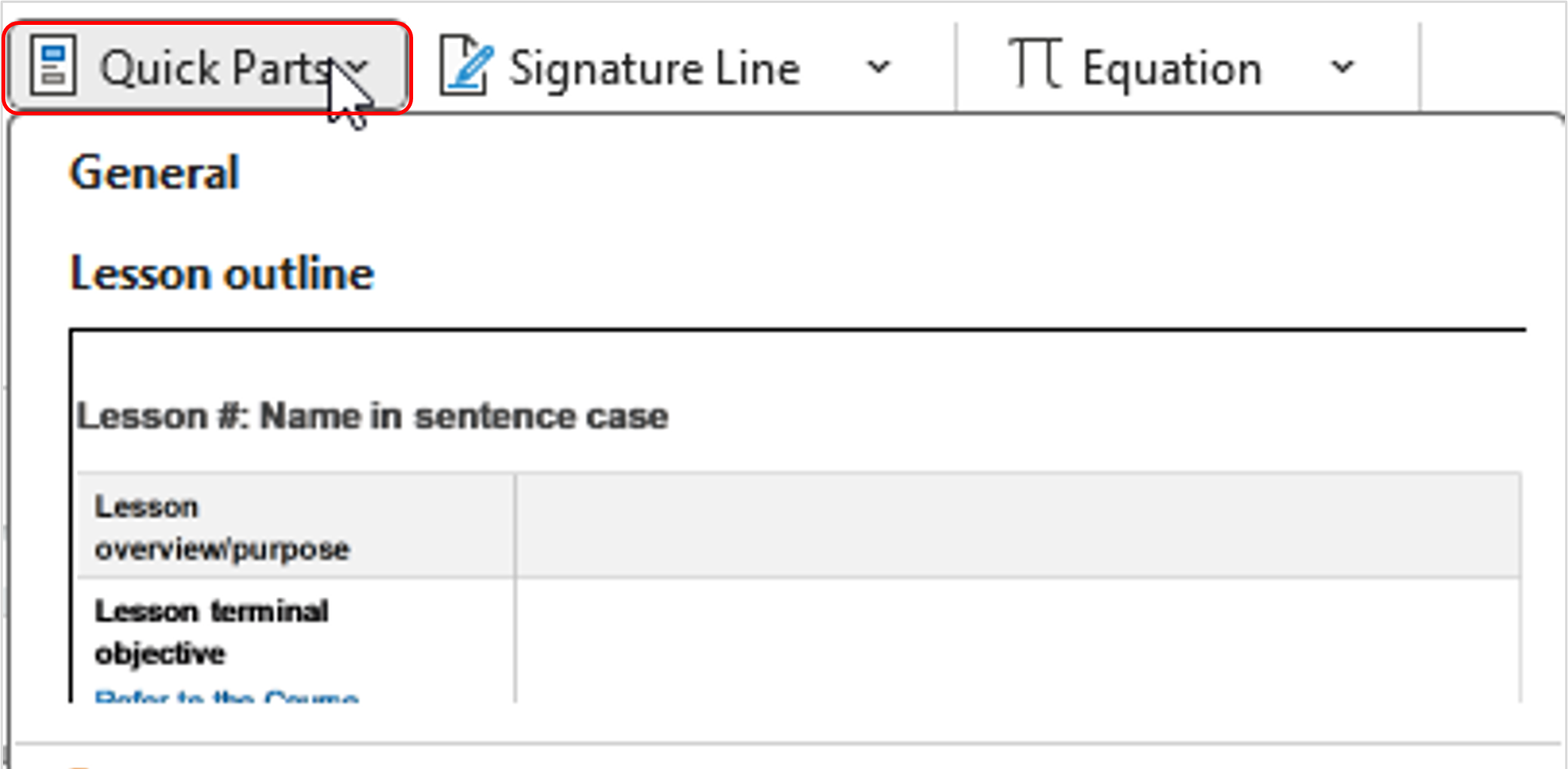Insert an Equation
The image size is (1568, 769).
click(x=1171, y=66)
